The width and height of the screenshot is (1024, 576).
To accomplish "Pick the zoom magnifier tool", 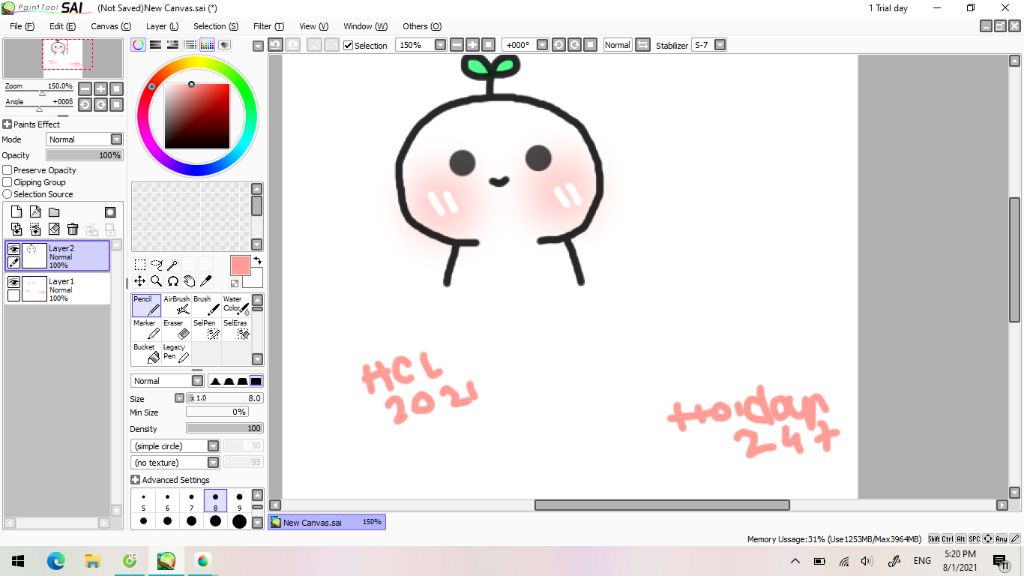I will tap(156, 281).
